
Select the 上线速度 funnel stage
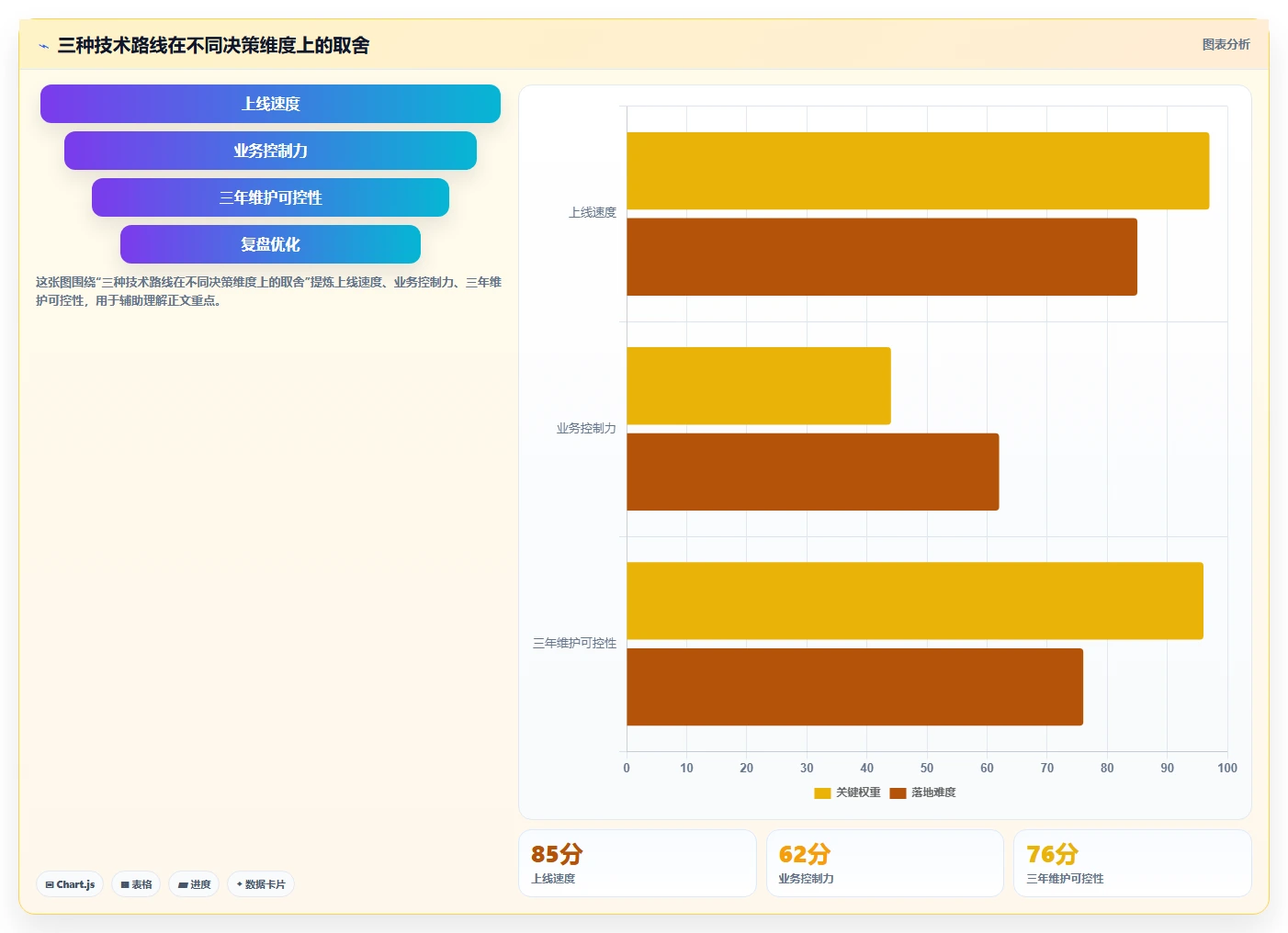[x=270, y=104]
